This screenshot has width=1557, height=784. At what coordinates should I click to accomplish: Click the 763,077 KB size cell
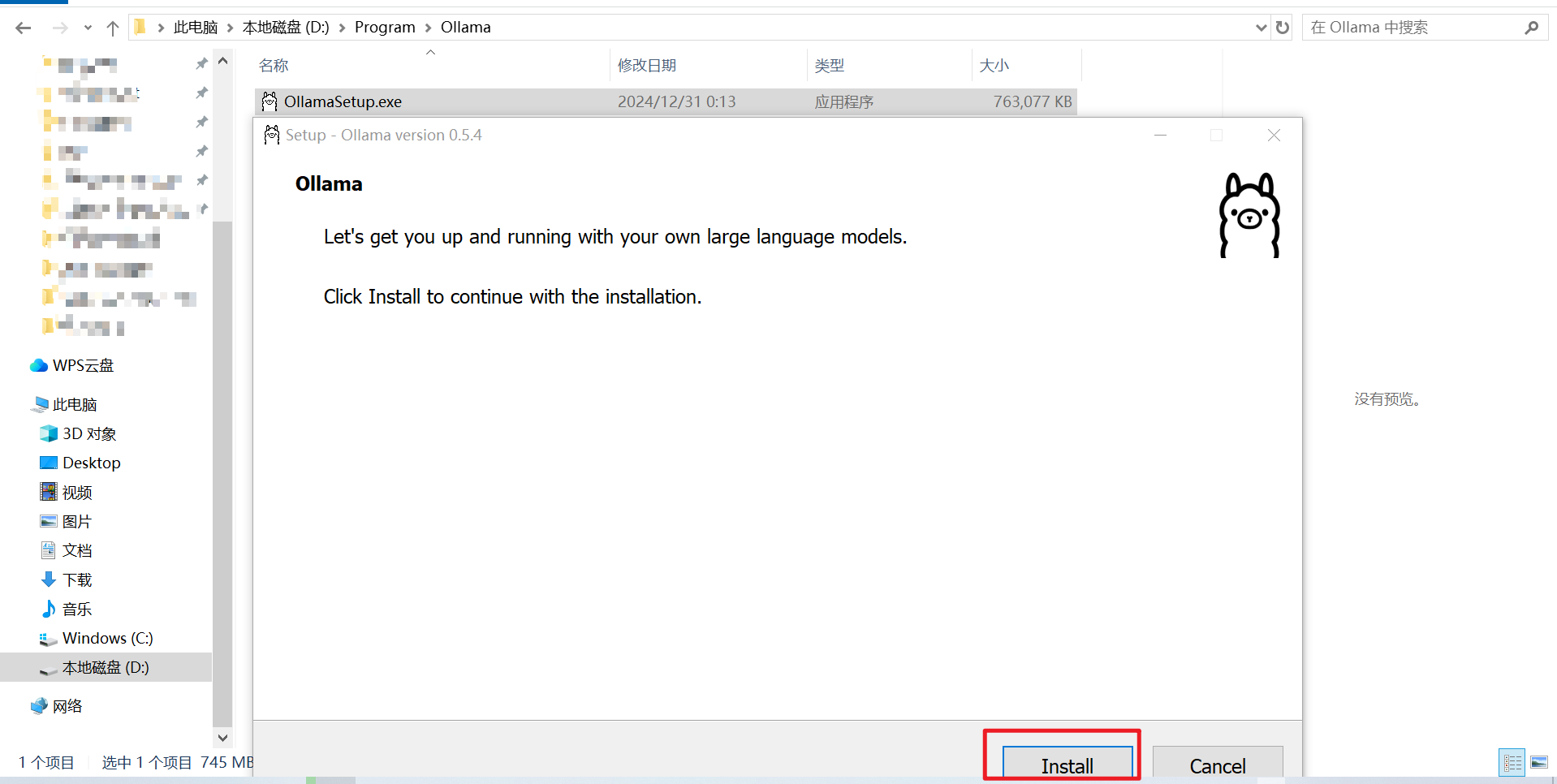(1033, 101)
